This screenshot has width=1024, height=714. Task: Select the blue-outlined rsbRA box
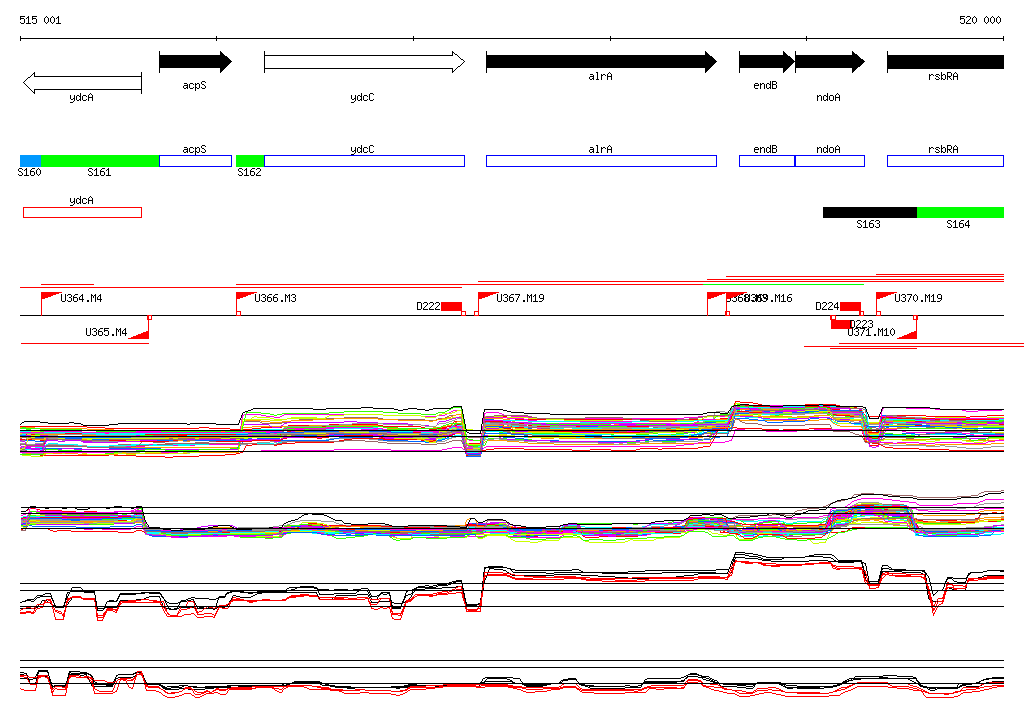pyautogui.click(x=945, y=161)
